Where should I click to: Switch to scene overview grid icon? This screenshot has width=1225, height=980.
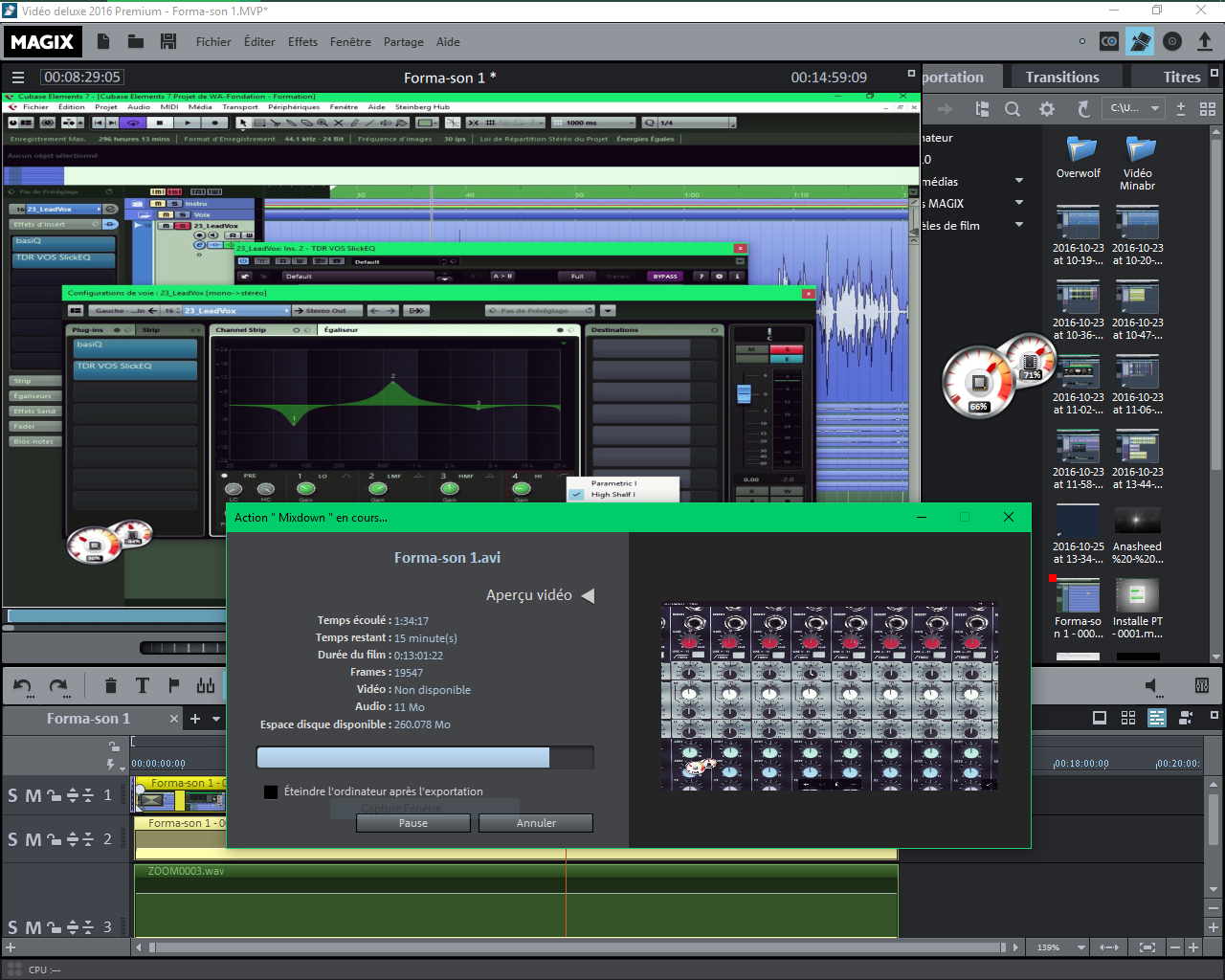(1128, 718)
